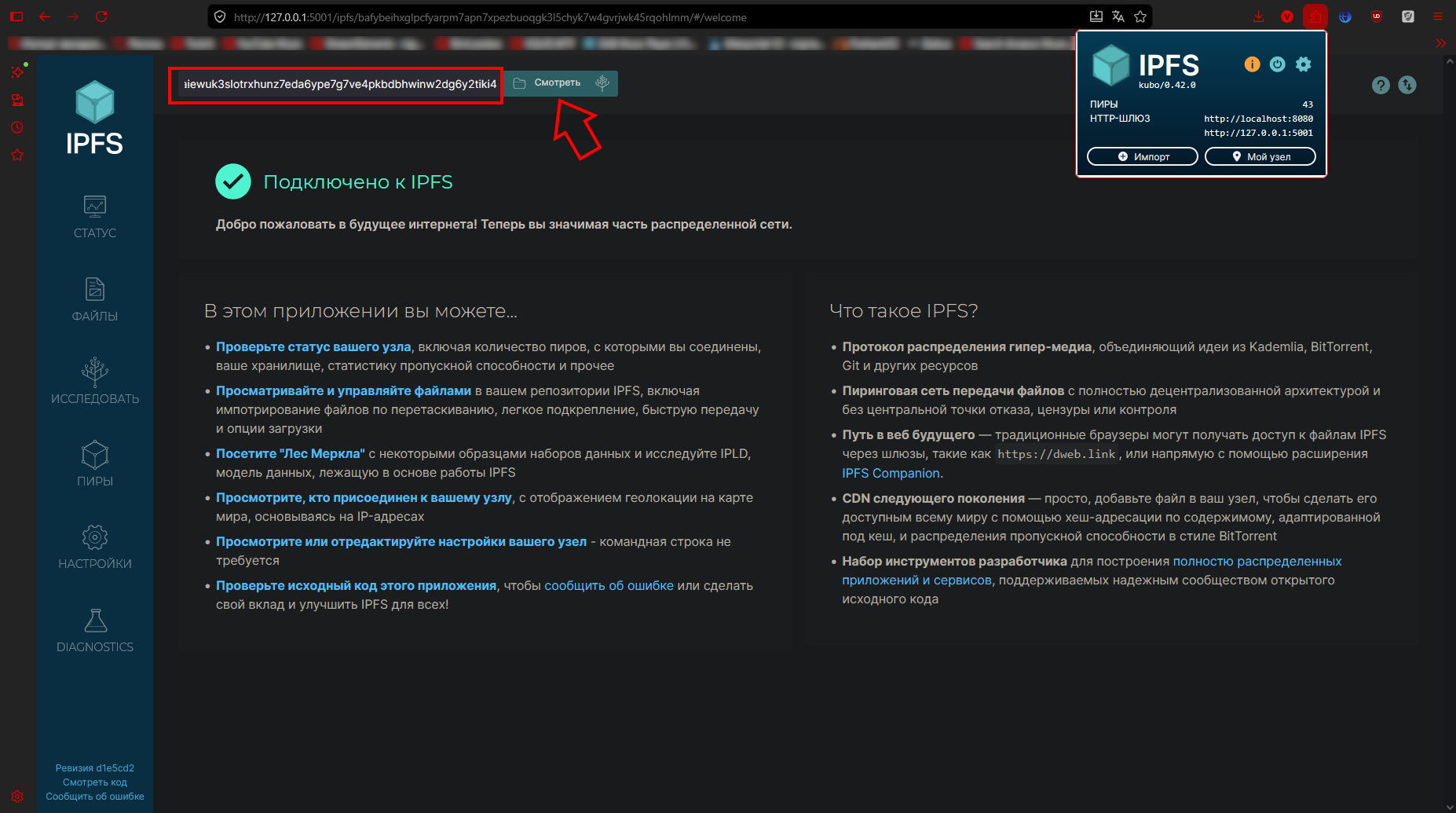Open the help question-mark icon
Screen dimensions: 1456x813
click(x=1381, y=85)
